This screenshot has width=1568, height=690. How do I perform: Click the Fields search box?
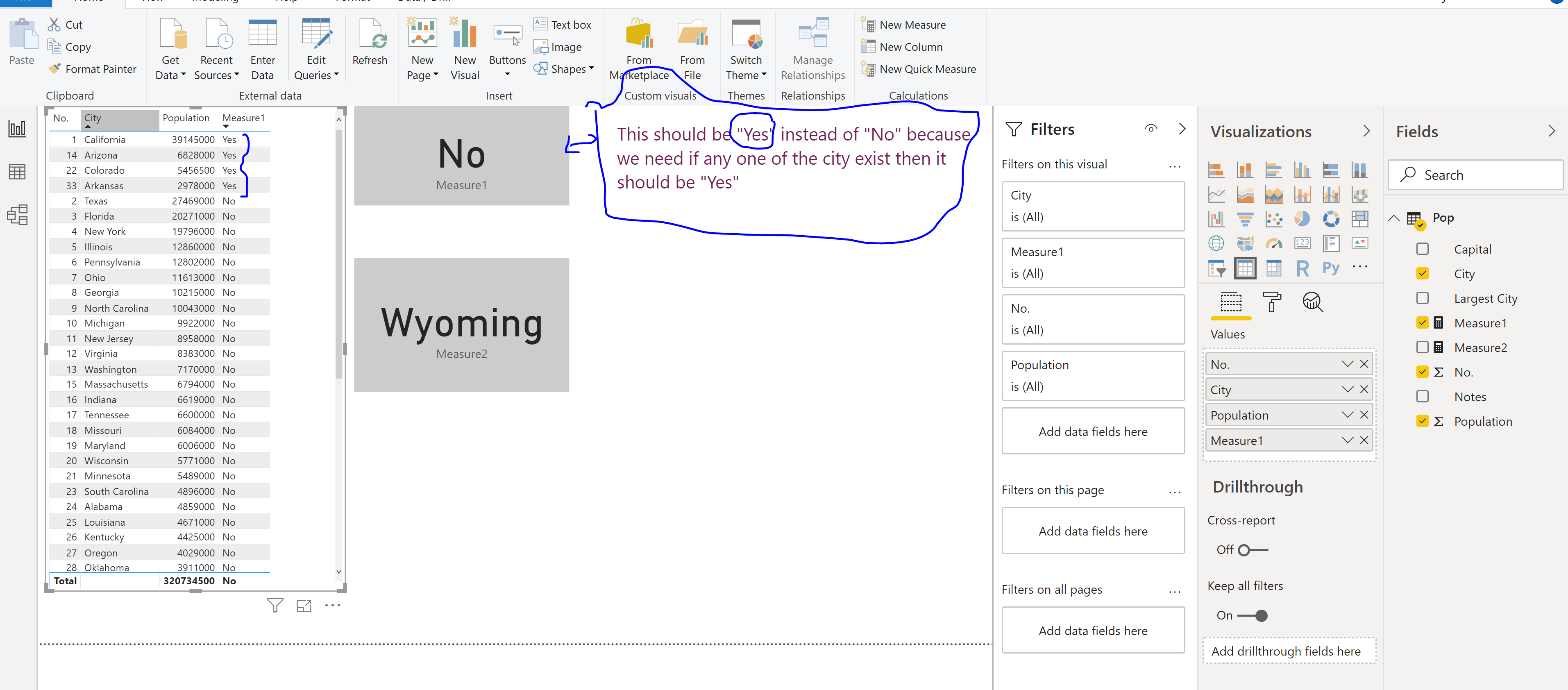click(1475, 175)
